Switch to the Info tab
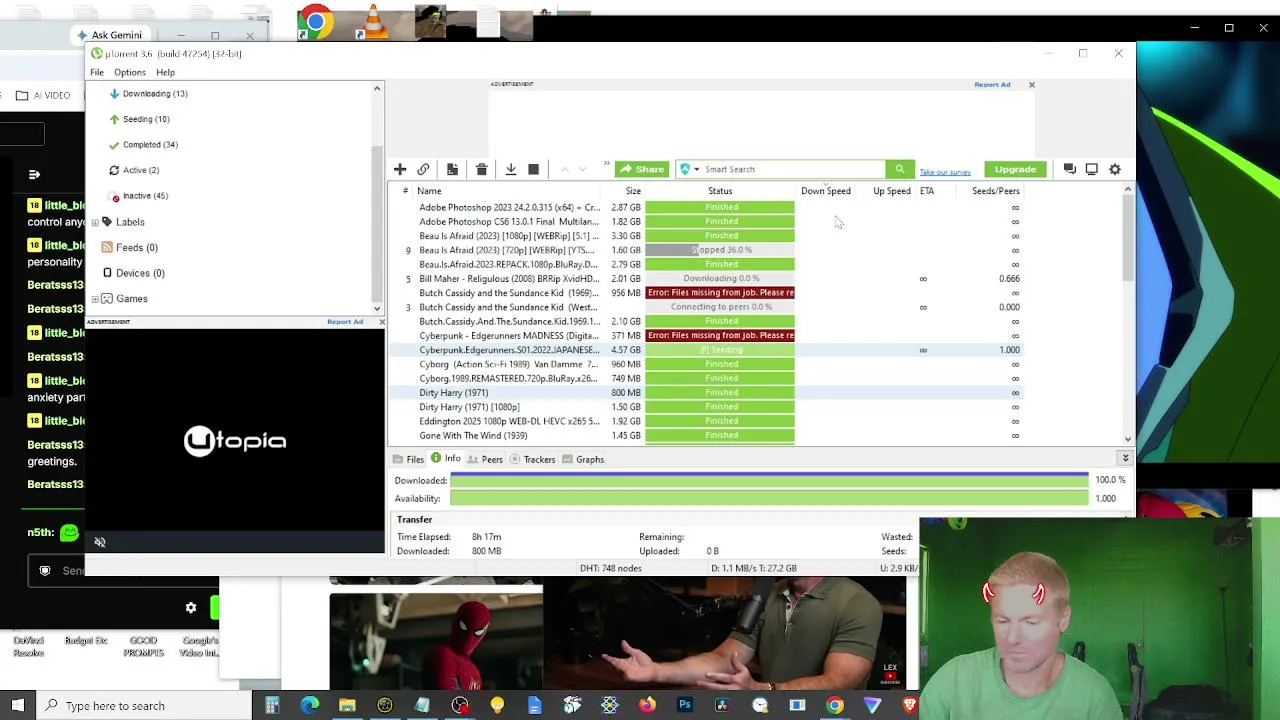This screenshot has width=1280, height=720. 446,459
